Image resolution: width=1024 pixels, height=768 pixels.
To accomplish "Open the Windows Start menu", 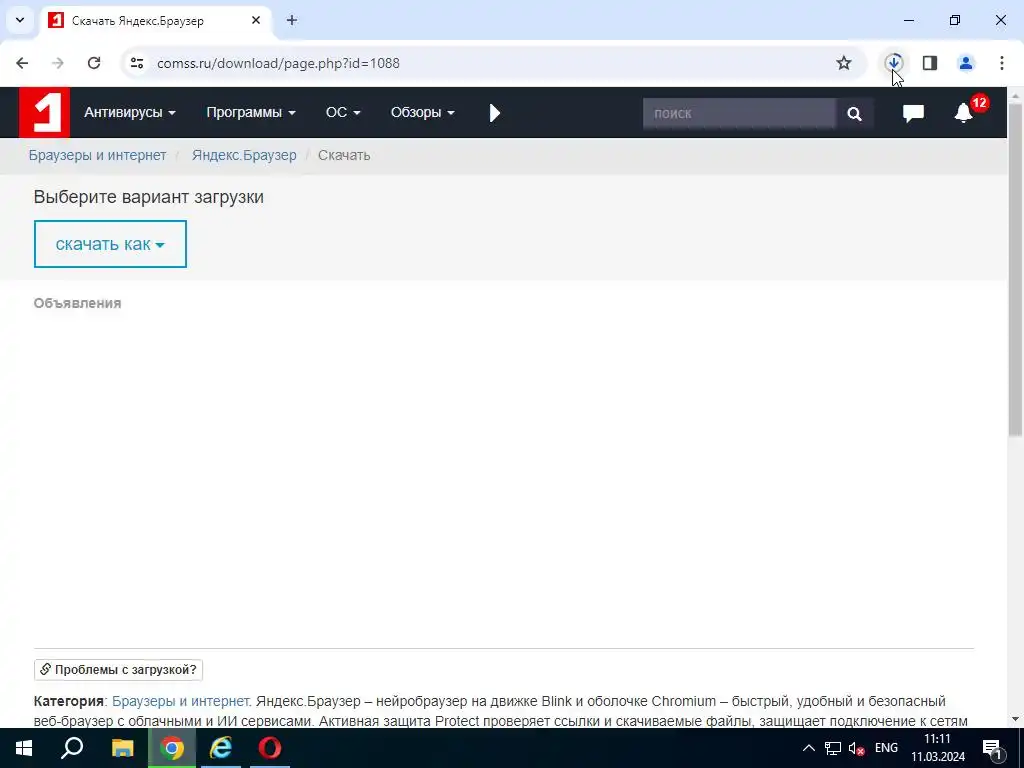I will 24,748.
